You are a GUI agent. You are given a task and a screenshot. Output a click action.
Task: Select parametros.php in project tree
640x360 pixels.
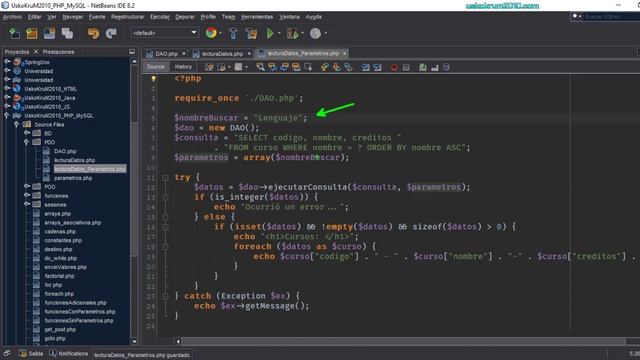point(73,178)
